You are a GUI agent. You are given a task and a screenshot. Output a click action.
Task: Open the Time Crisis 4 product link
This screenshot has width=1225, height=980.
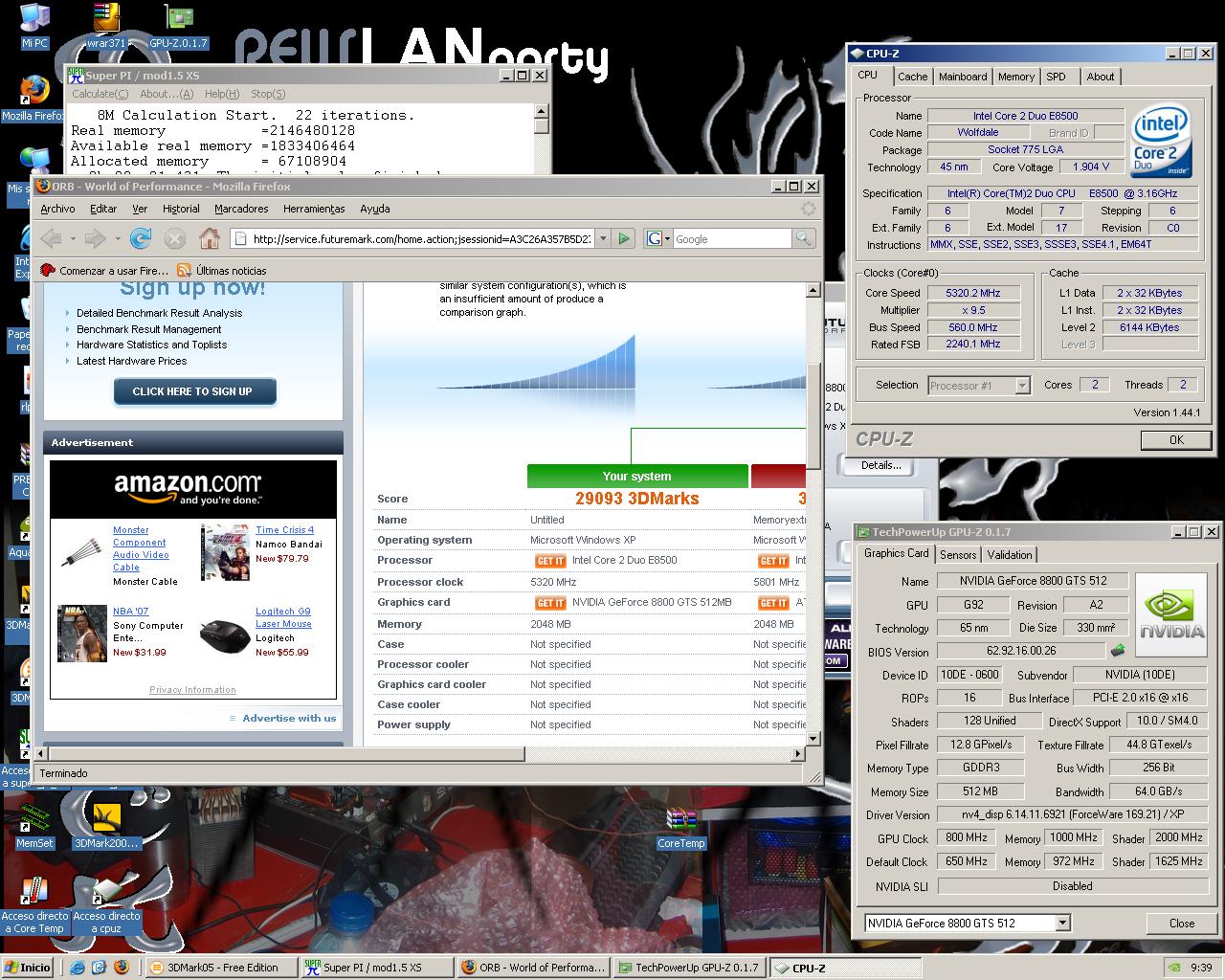click(x=284, y=529)
